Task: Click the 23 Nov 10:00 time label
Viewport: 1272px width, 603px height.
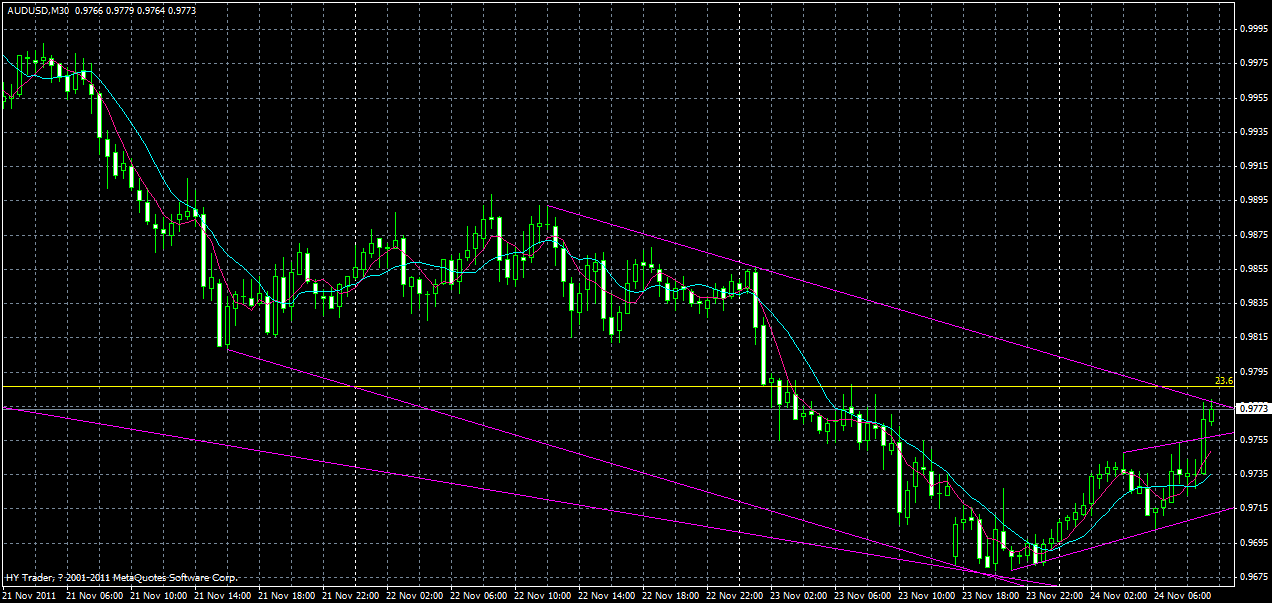Action: click(x=927, y=594)
